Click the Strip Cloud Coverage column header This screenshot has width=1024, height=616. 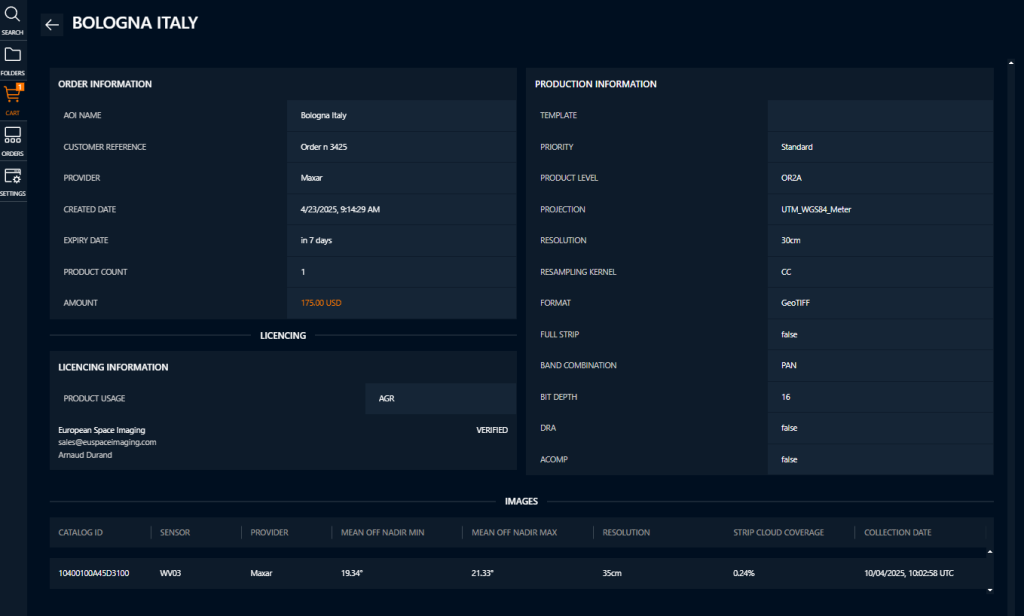click(778, 532)
